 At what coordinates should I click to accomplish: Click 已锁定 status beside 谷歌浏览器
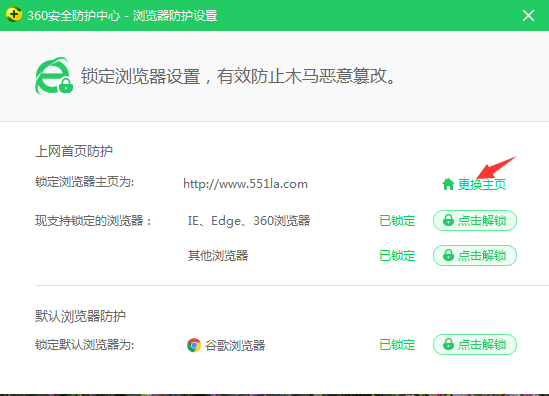point(397,345)
